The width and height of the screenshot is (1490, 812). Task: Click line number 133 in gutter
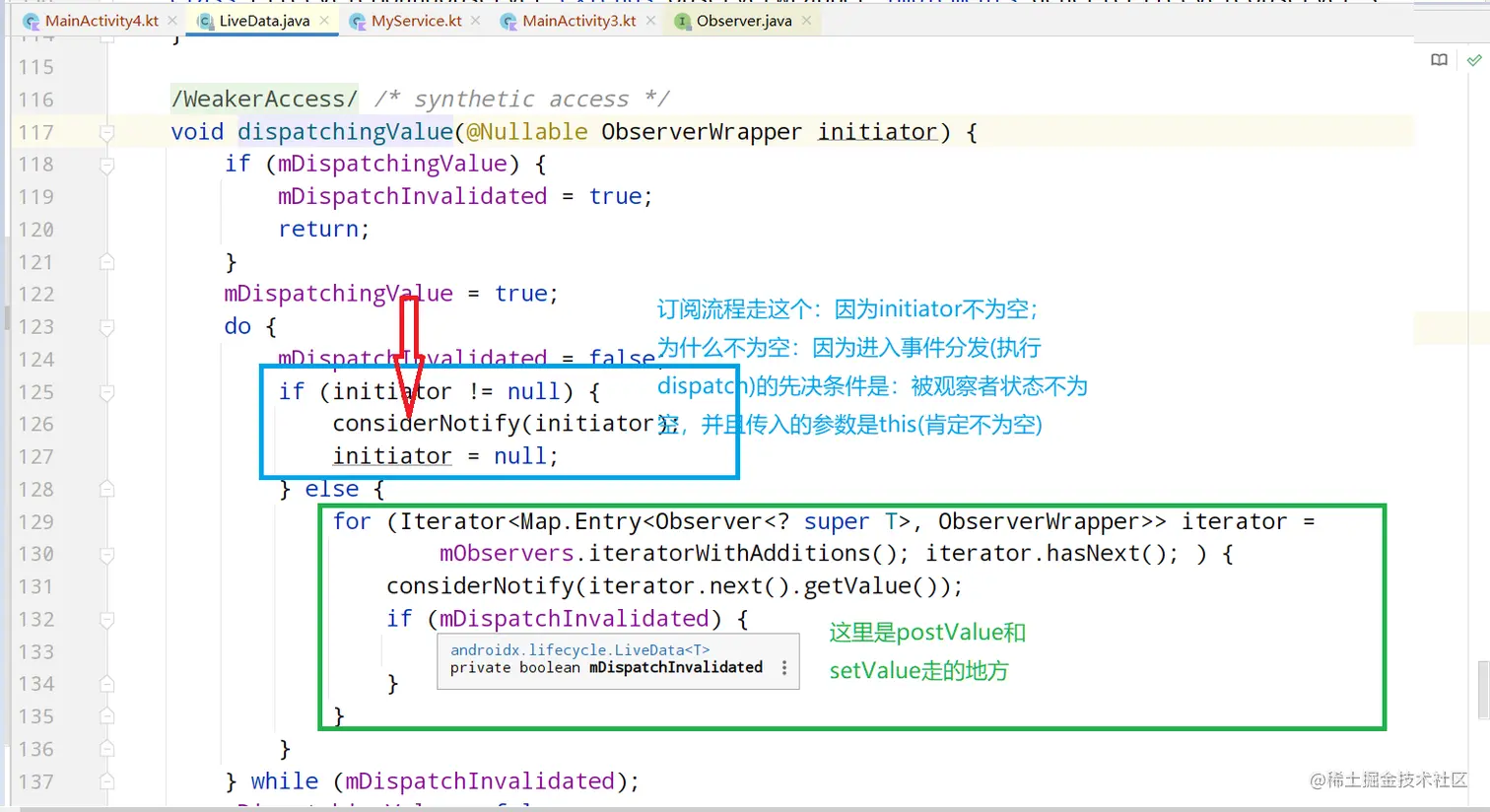(35, 652)
